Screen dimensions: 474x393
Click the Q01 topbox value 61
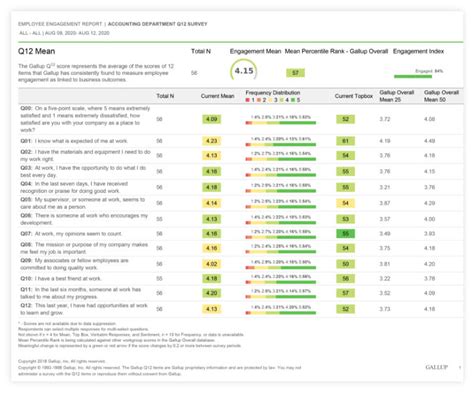point(346,141)
